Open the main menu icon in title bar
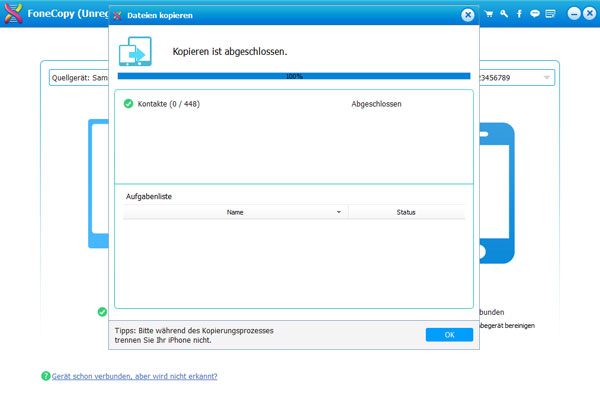This screenshot has height=400, width=600. [550, 15]
